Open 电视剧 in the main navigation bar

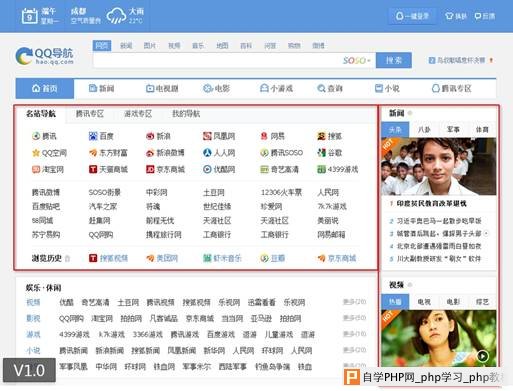162,88
